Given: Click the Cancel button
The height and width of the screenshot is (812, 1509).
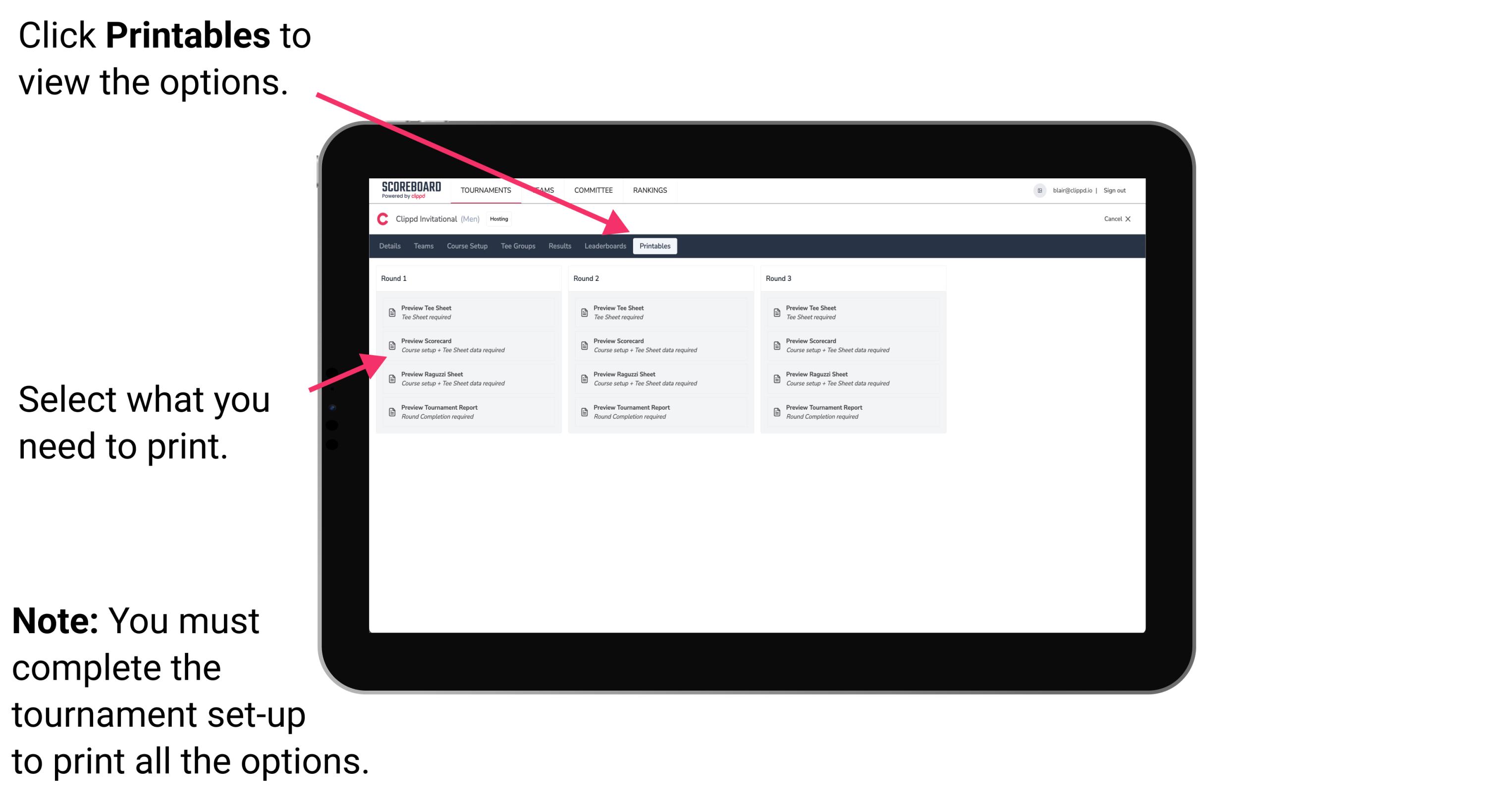Looking at the screenshot, I should pyautogui.click(x=1112, y=219).
